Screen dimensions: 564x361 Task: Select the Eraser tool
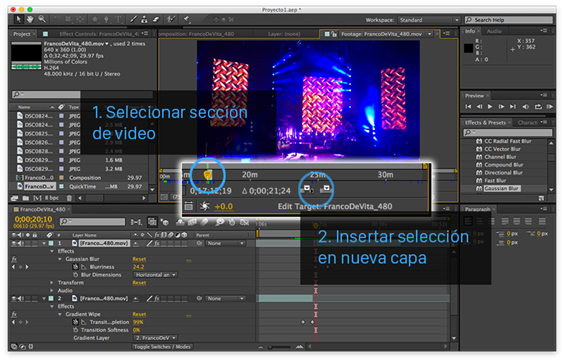pos(156,19)
